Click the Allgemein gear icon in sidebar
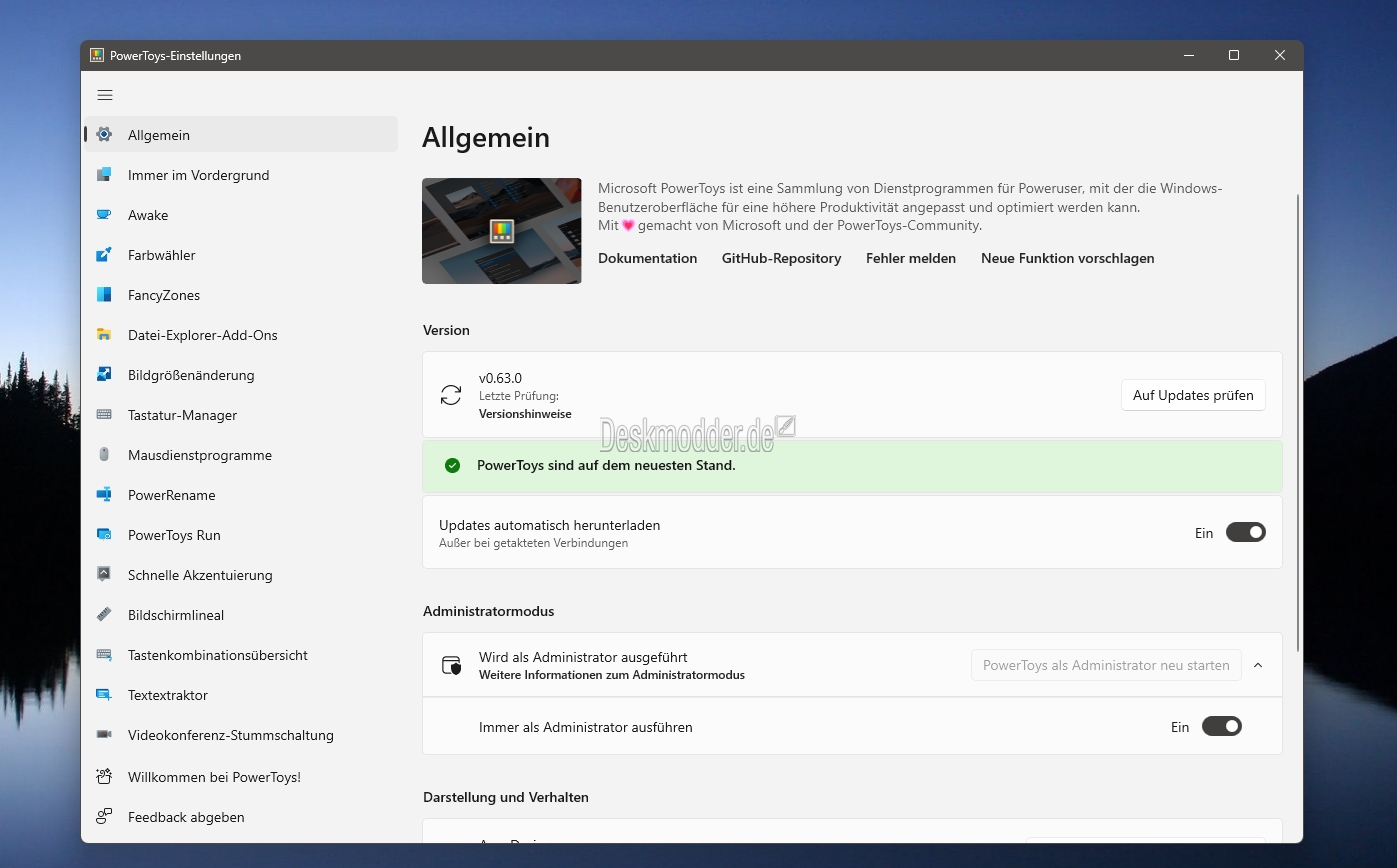This screenshot has width=1397, height=868. (x=104, y=135)
